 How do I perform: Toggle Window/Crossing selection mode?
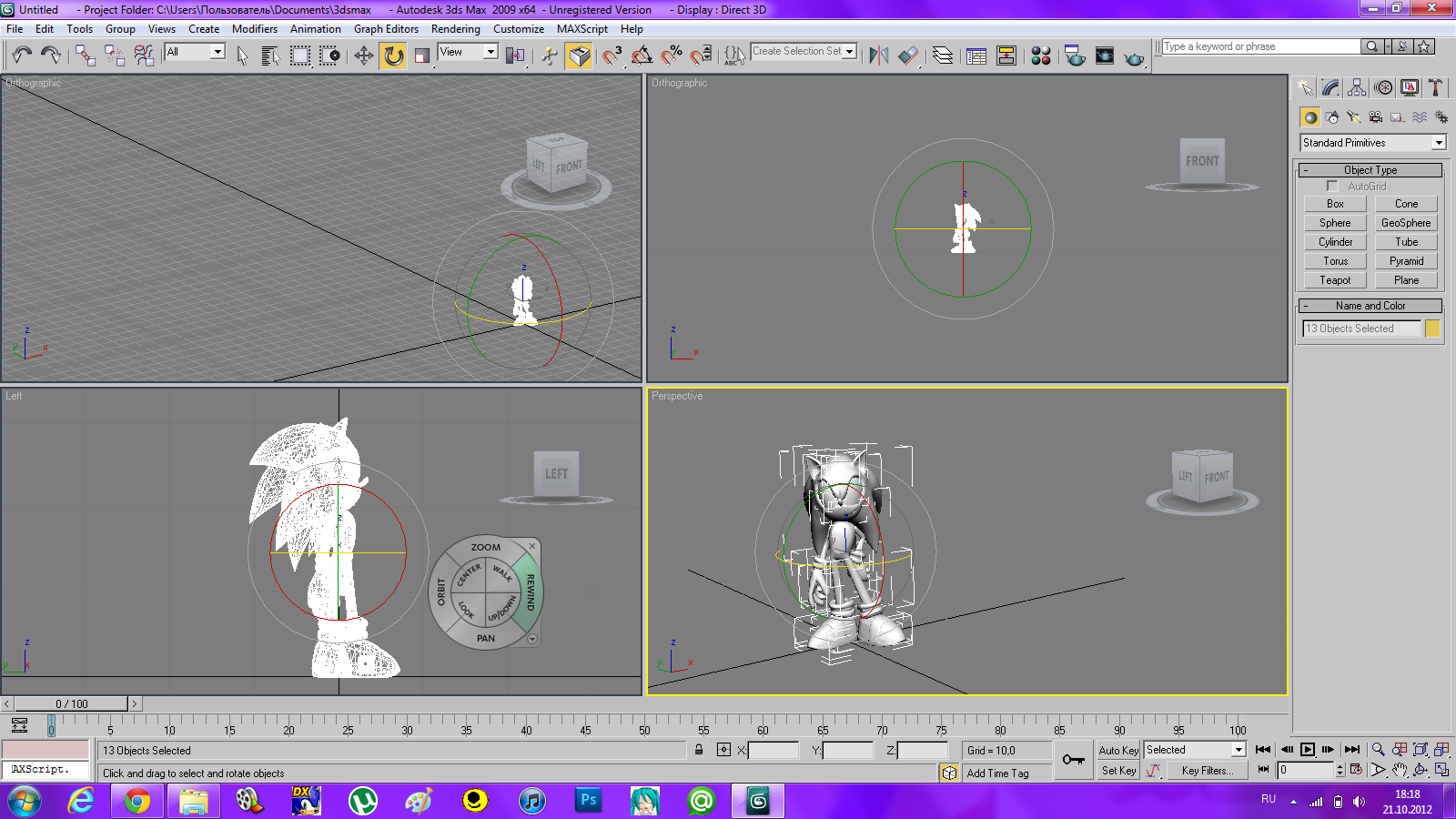pos(329,56)
